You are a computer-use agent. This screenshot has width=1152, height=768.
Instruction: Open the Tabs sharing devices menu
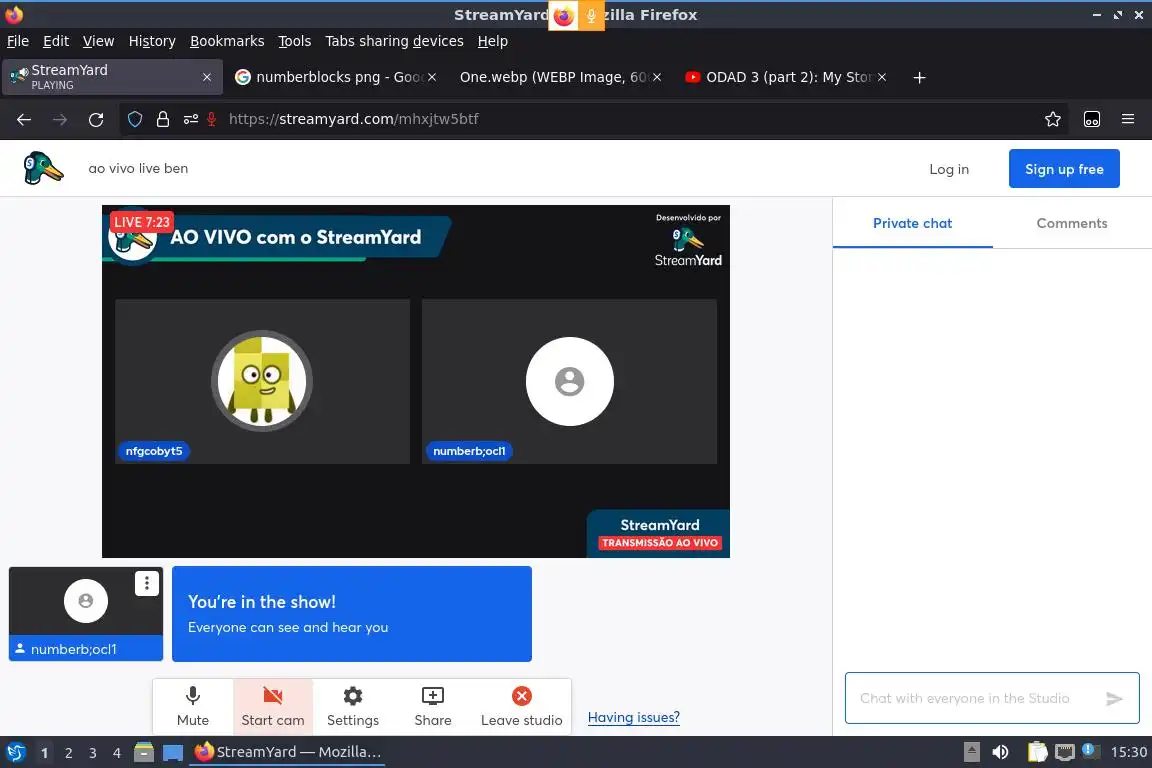(395, 41)
